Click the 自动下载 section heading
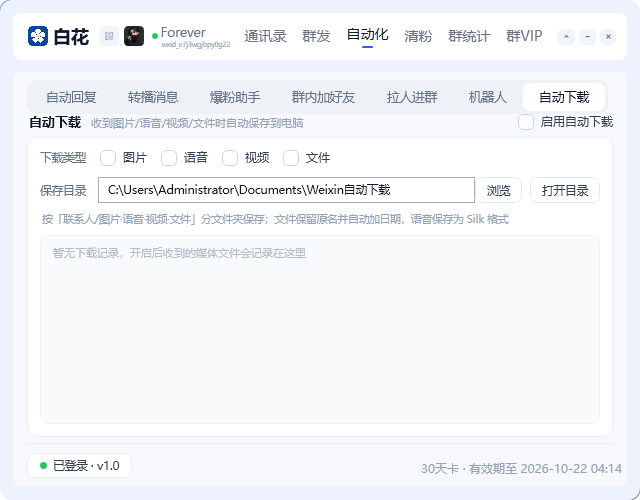 tap(55, 122)
